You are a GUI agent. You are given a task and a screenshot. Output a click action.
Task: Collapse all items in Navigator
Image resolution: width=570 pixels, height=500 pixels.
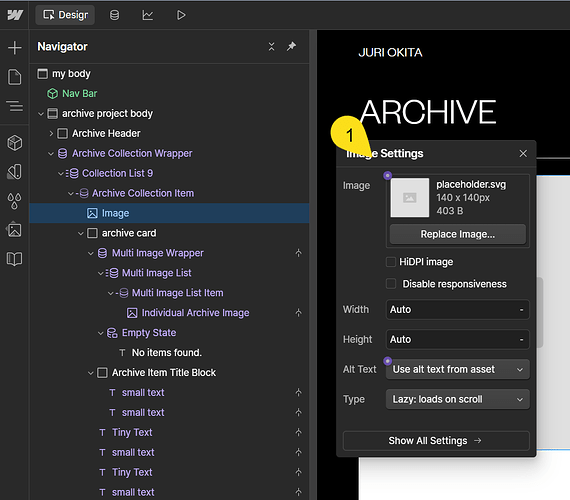[x=272, y=47]
